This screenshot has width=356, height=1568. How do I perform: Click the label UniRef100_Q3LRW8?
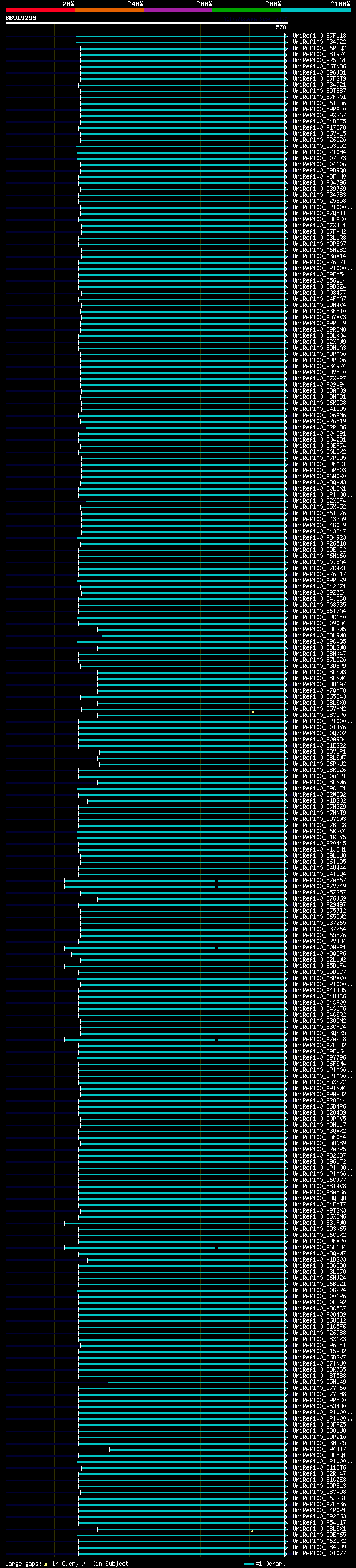coord(319,635)
